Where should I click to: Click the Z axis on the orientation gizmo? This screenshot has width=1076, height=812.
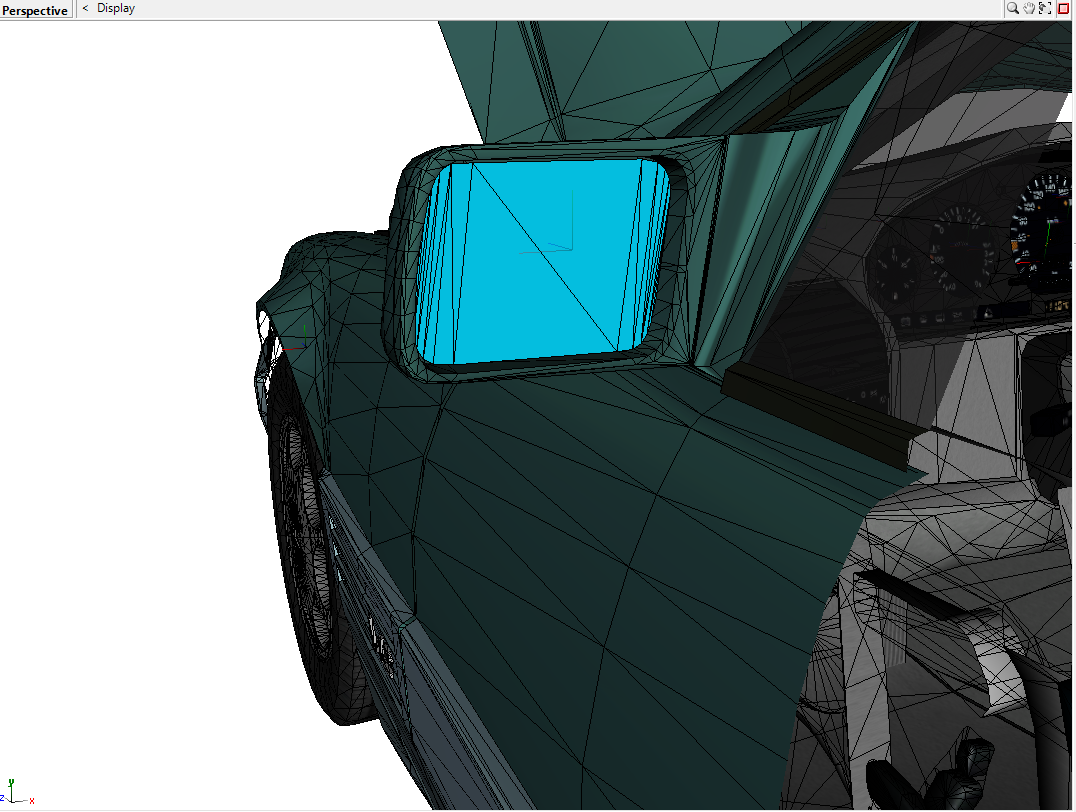click(2, 798)
